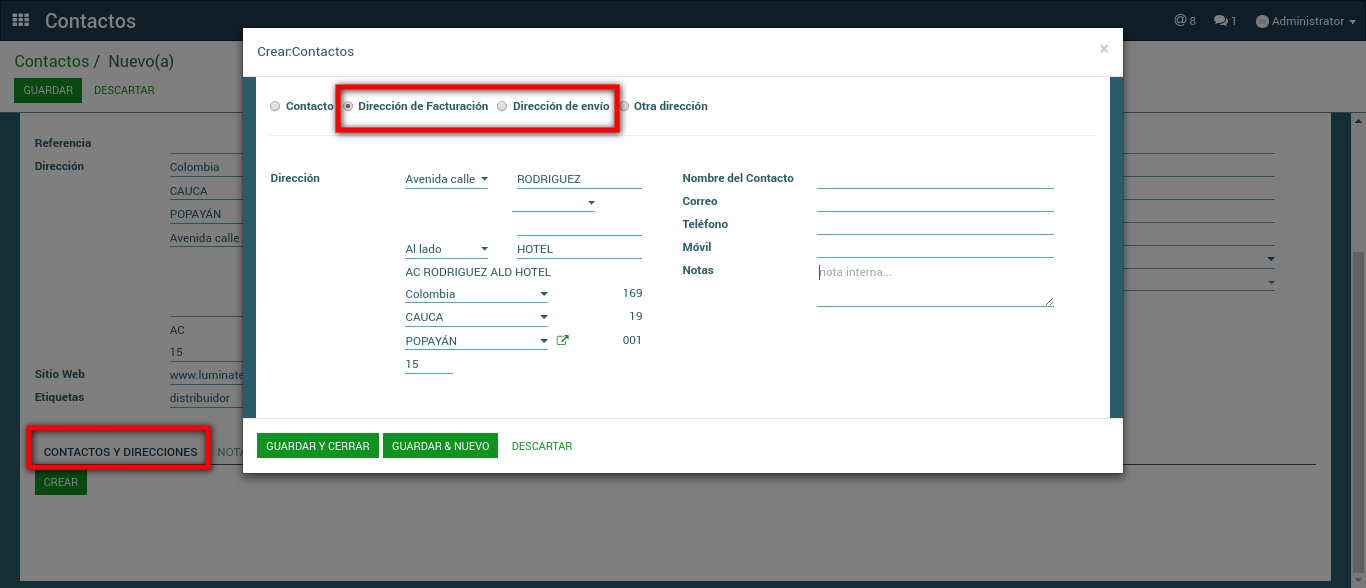
Task: Close the Crear:Contactos dialog with X
Action: pos(1103,49)
